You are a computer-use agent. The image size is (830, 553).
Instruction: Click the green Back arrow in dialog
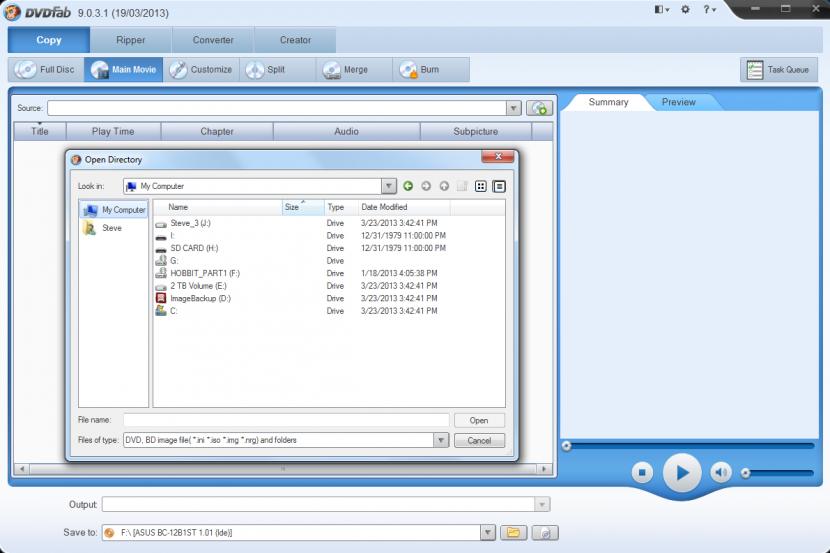point(408,186)
